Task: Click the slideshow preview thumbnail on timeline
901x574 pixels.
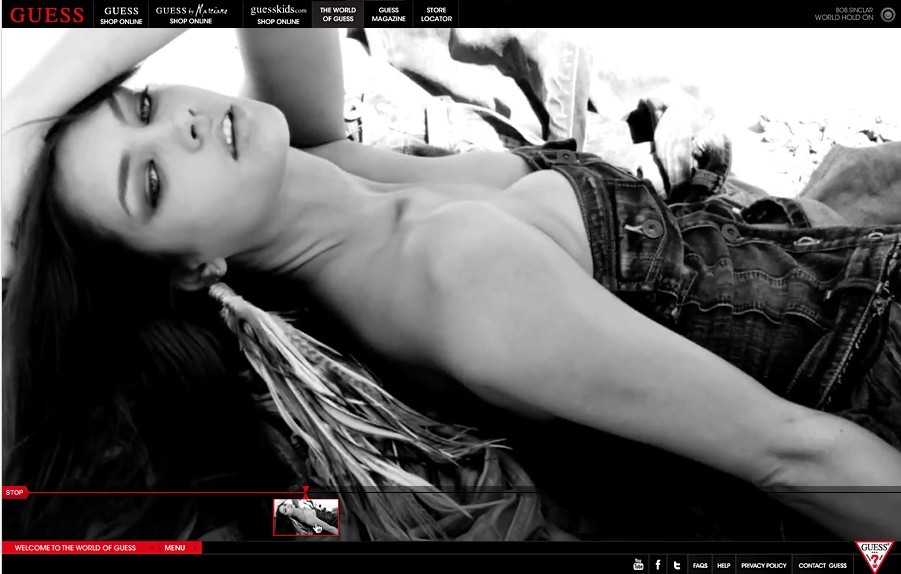Action: click(306, 517)
